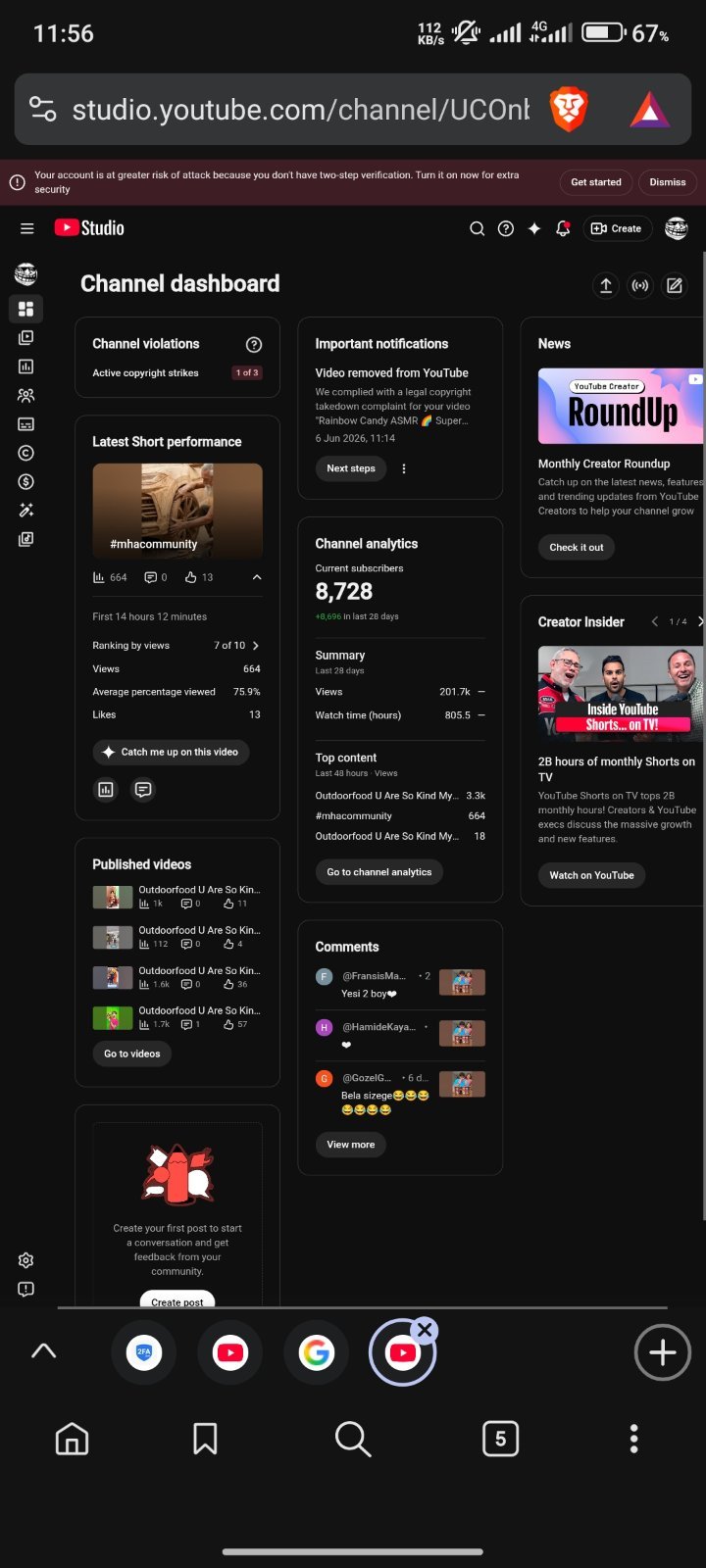Click Get started for two-step verification

pyautogui.click(x=596, y=182)
